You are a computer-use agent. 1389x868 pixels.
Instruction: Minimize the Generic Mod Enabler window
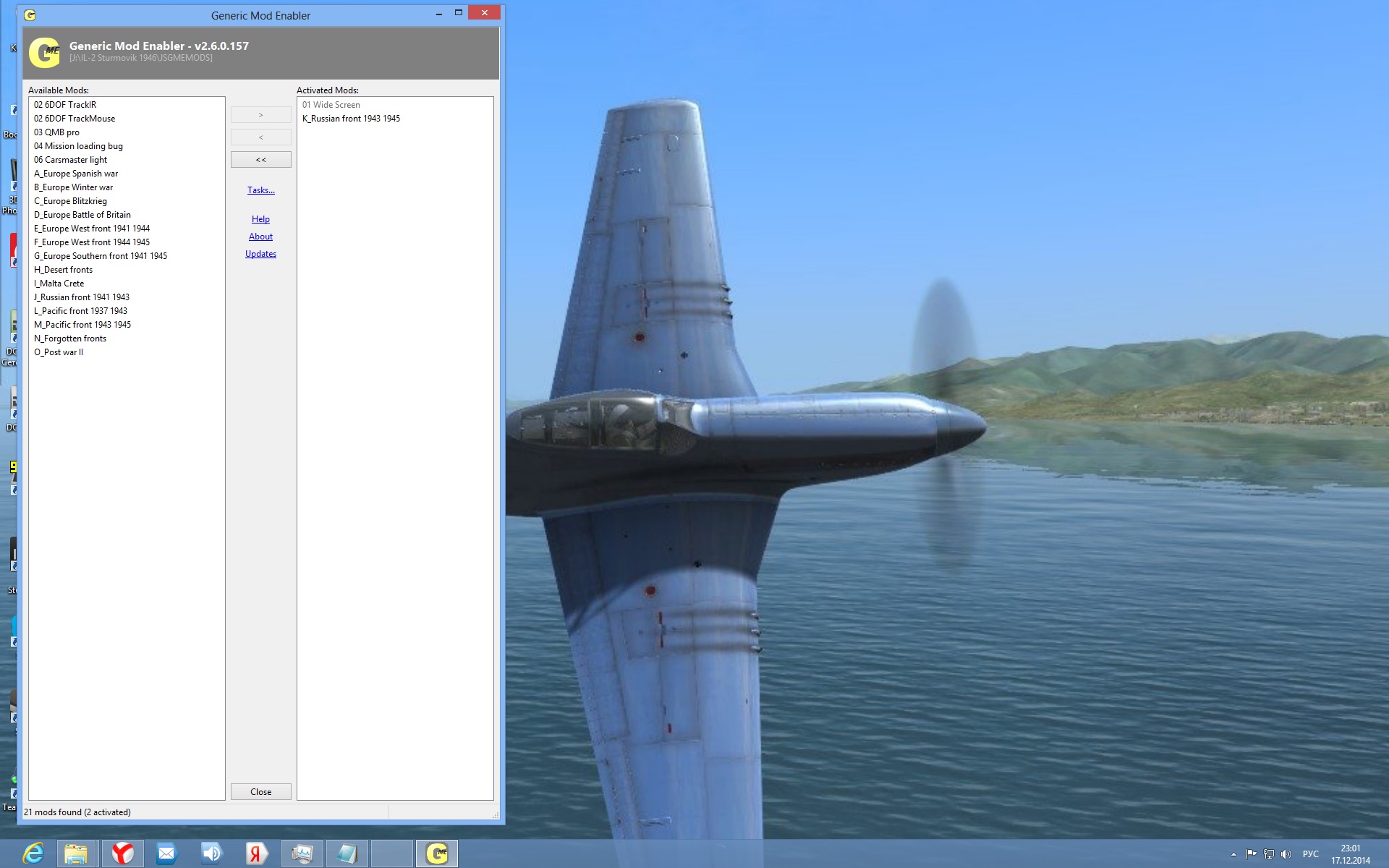[x=438, y=13]
